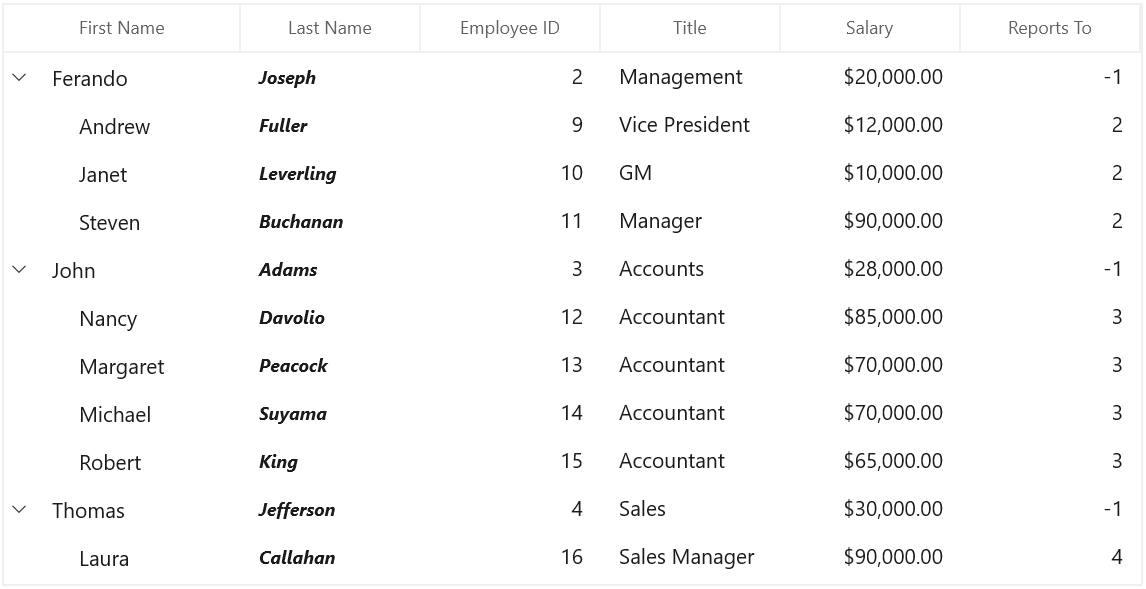Image resolution: width=1146 pixels, height=589 pixels.
Task: Sort by Salary column header
Action: click(x=869, y=28)
